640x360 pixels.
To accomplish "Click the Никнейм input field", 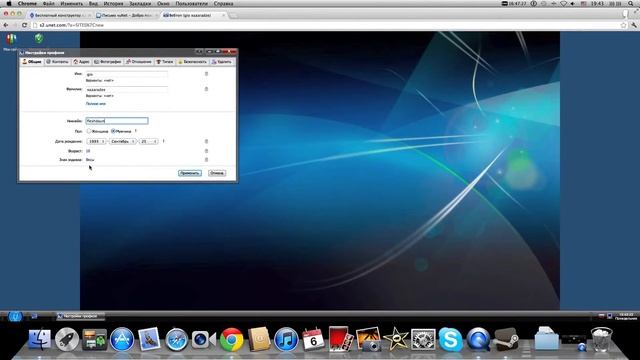I will point(117,121).
